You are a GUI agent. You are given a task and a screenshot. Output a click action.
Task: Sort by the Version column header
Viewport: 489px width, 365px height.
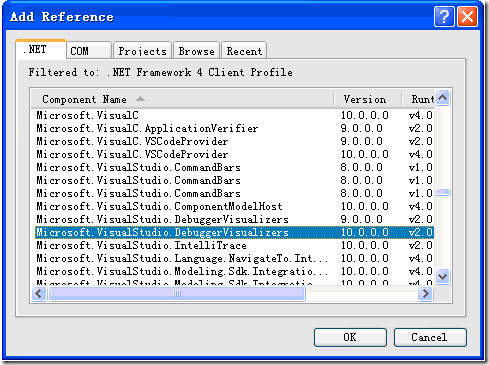point(368,99)
